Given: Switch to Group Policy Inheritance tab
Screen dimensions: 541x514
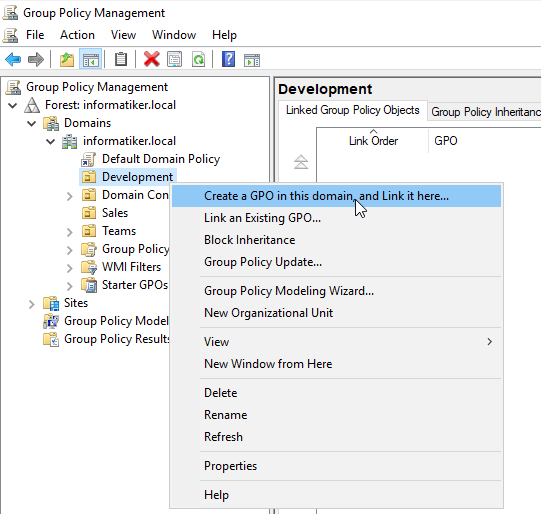Looking at the screenshot, I should pyautogui.click(x=485, y=112).
